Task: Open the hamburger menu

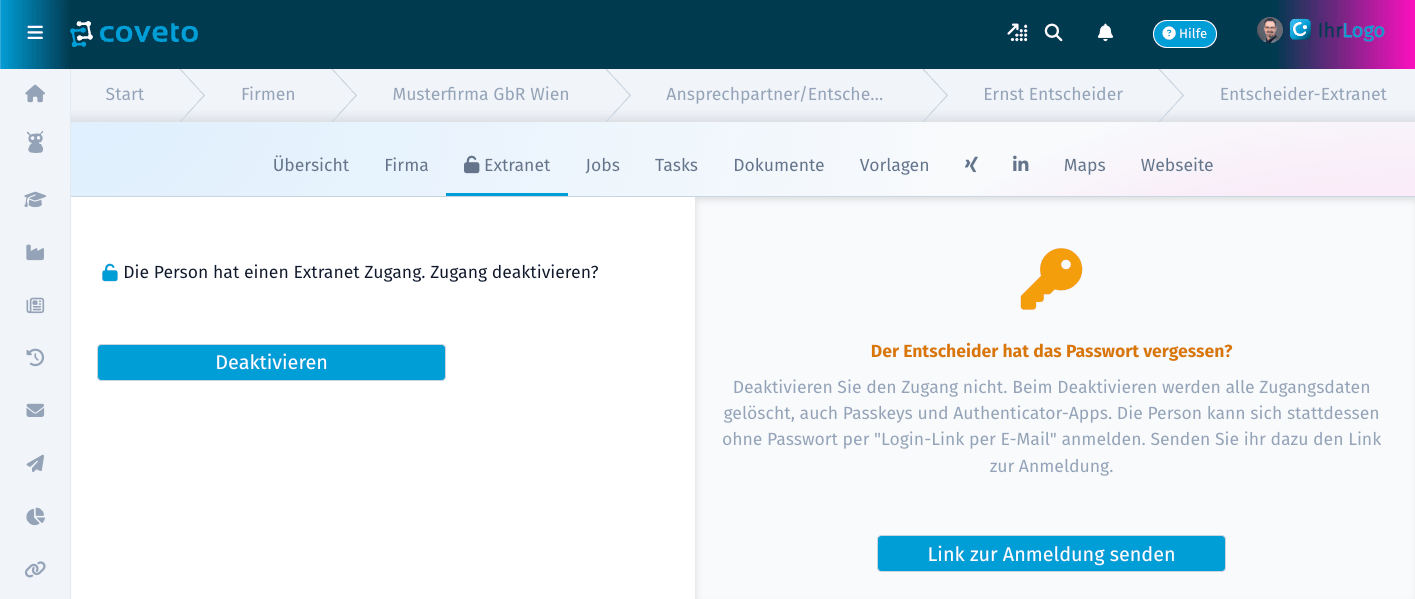Action: (35, 33)
